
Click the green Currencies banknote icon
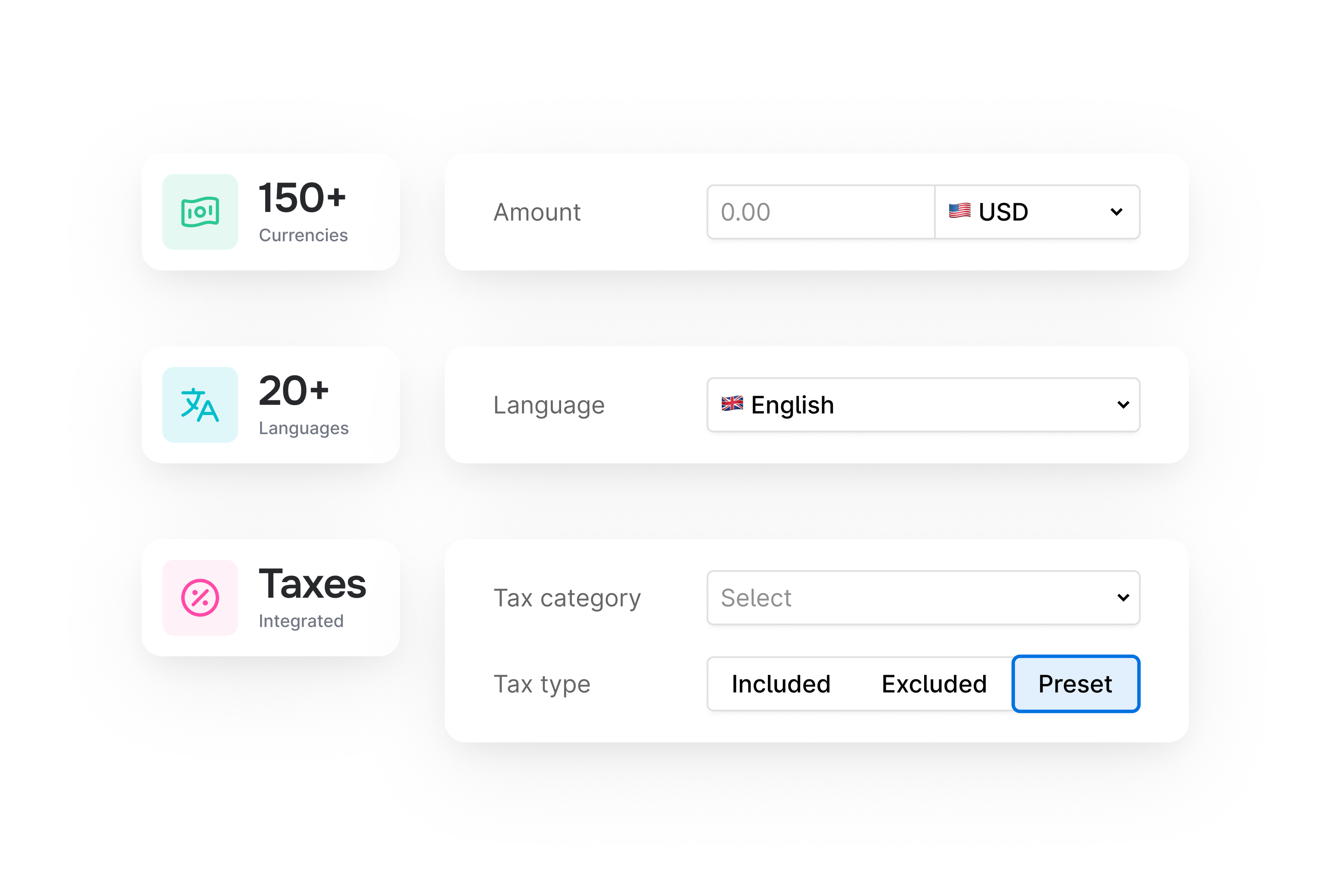pos(199,212)
